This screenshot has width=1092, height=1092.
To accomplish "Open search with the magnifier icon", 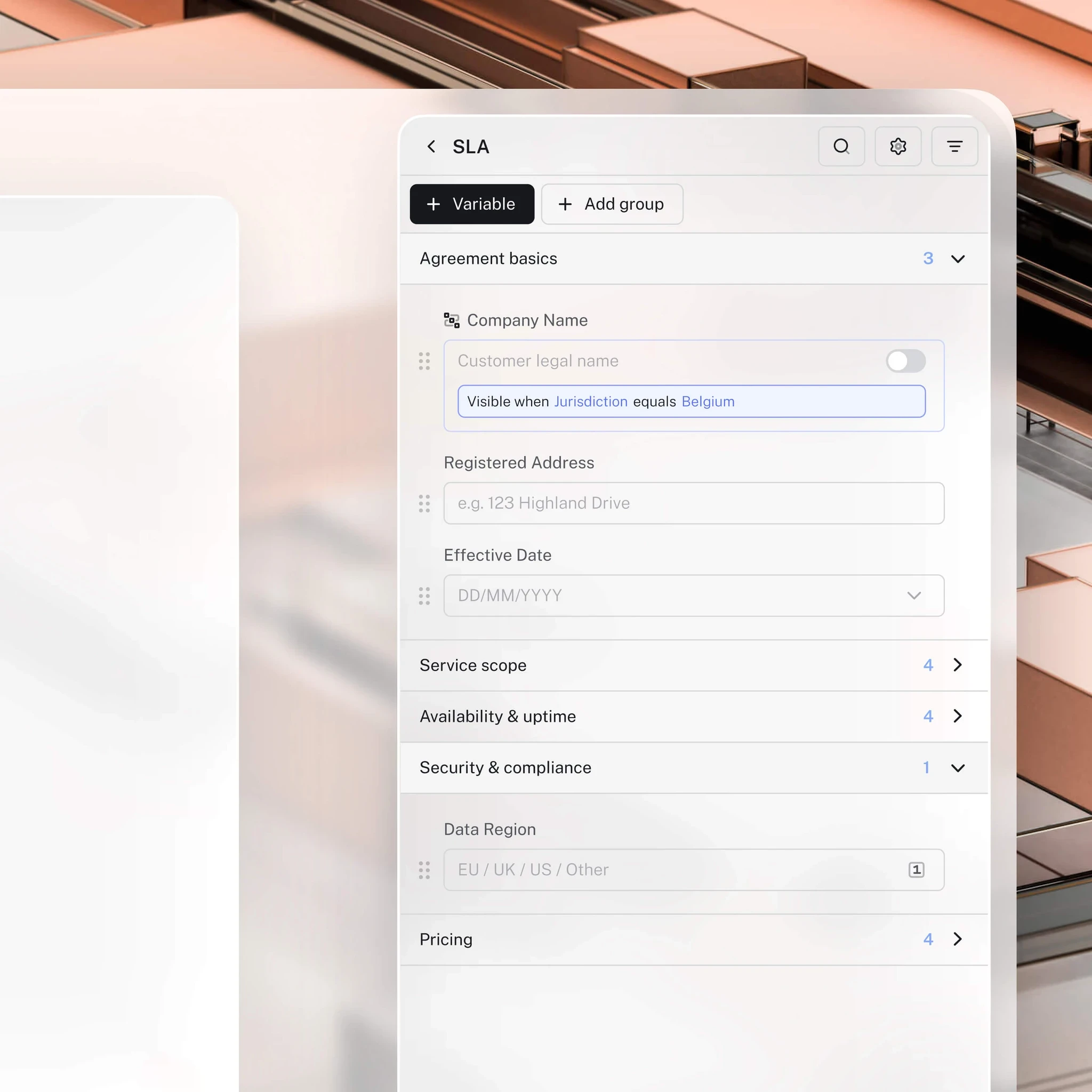I will pos(841,147).
